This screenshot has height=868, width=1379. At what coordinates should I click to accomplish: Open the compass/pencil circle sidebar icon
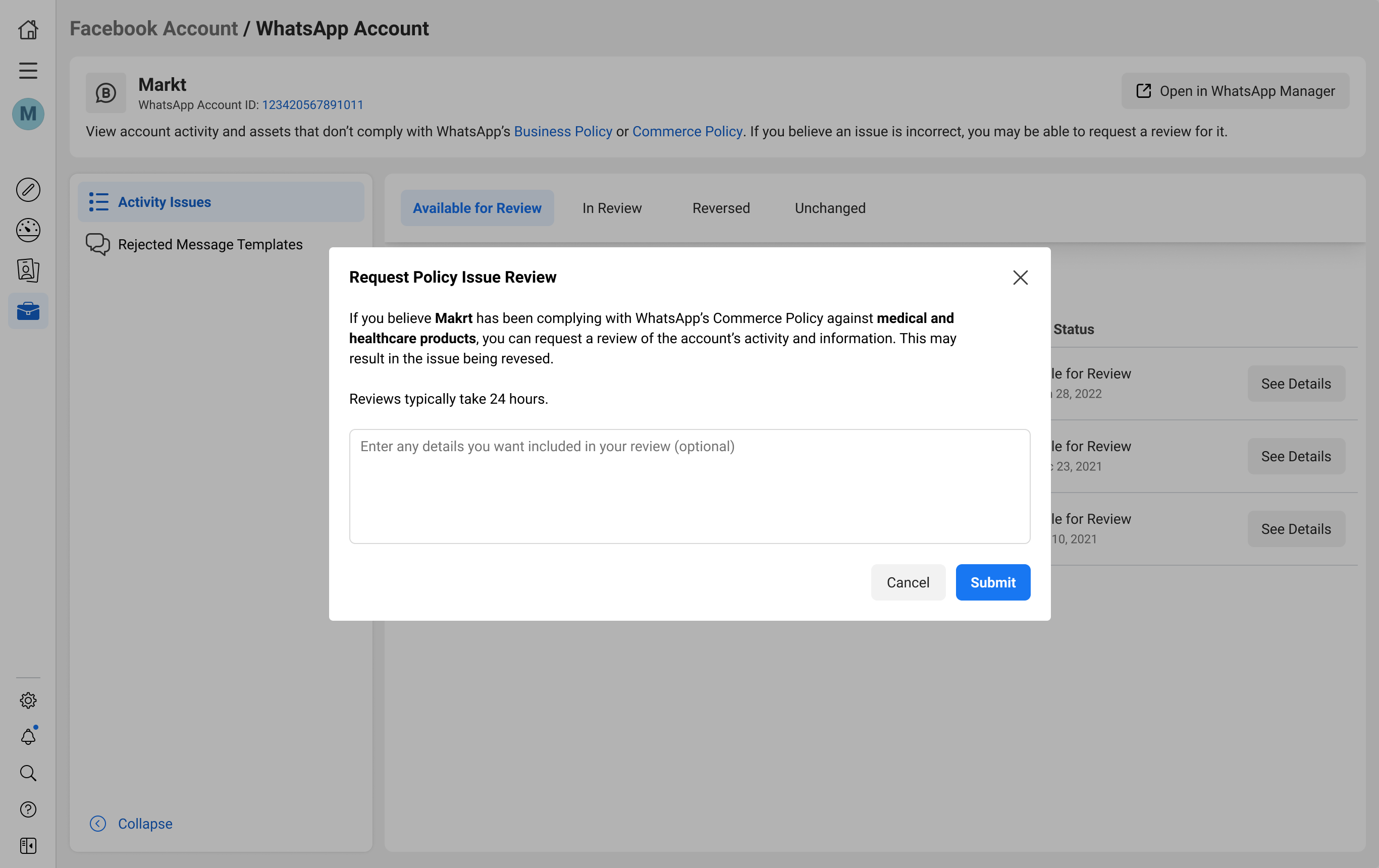28,190
